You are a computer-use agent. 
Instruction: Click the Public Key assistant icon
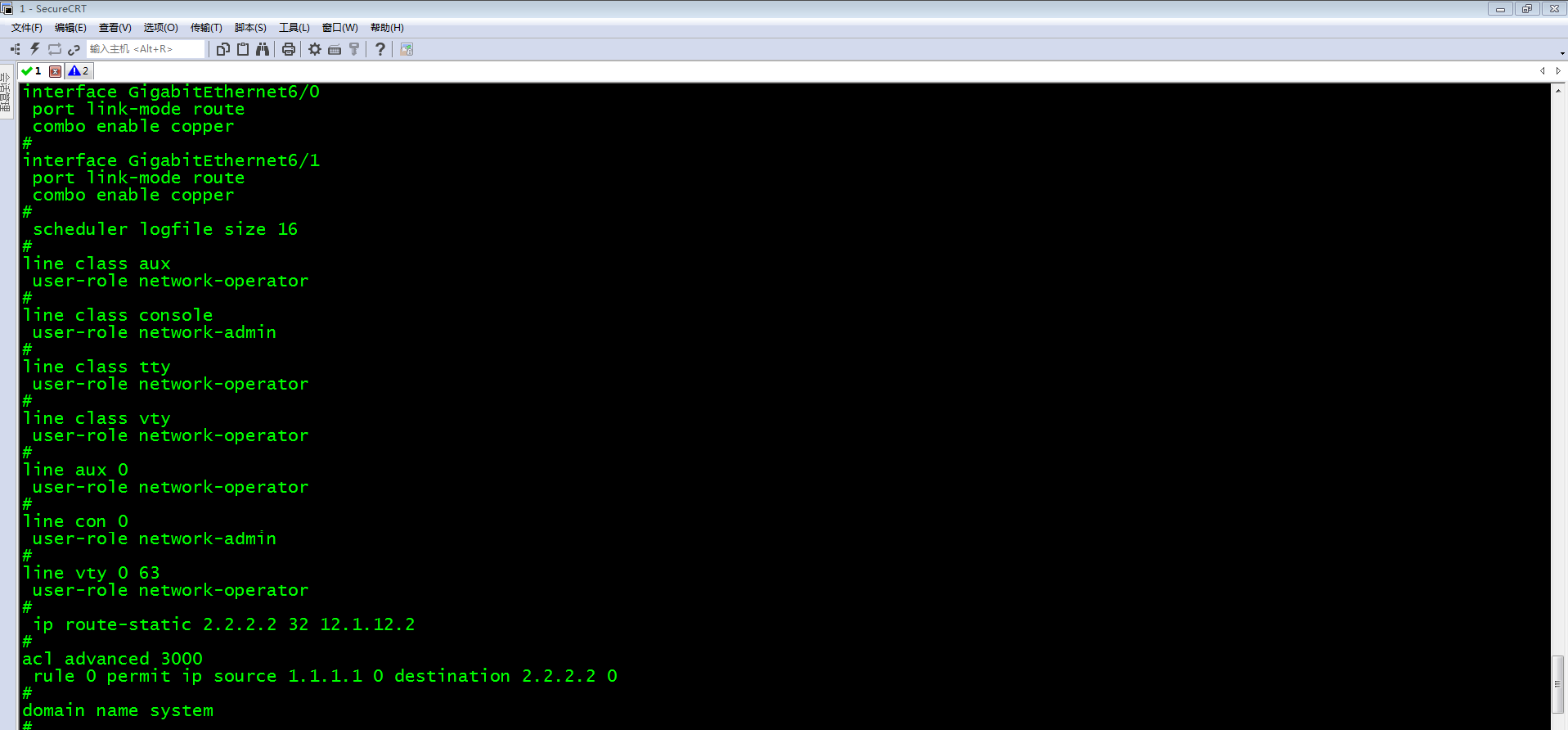354,49
